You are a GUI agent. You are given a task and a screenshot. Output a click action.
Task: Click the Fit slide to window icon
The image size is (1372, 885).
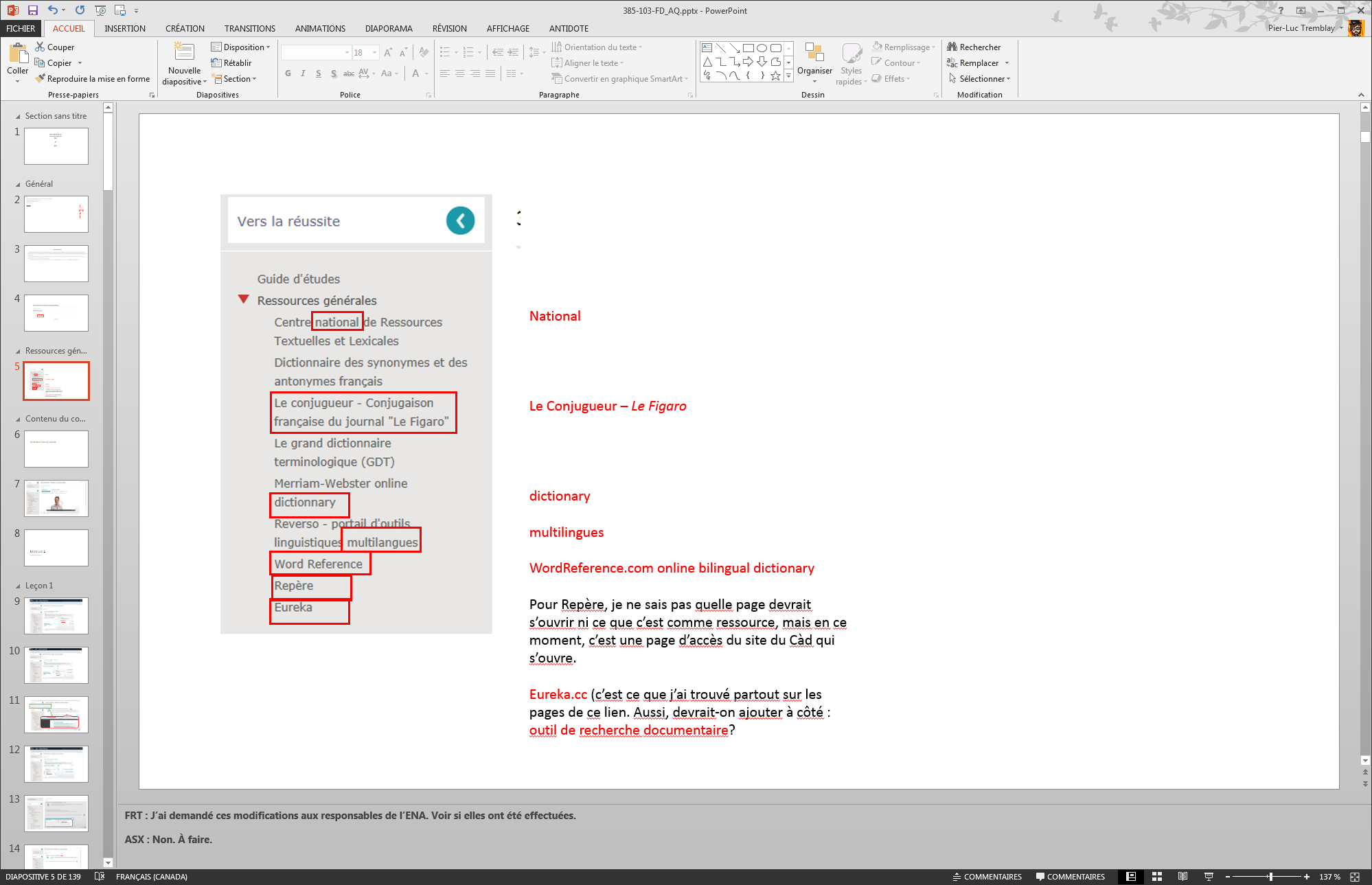(x=1355, y=877)
